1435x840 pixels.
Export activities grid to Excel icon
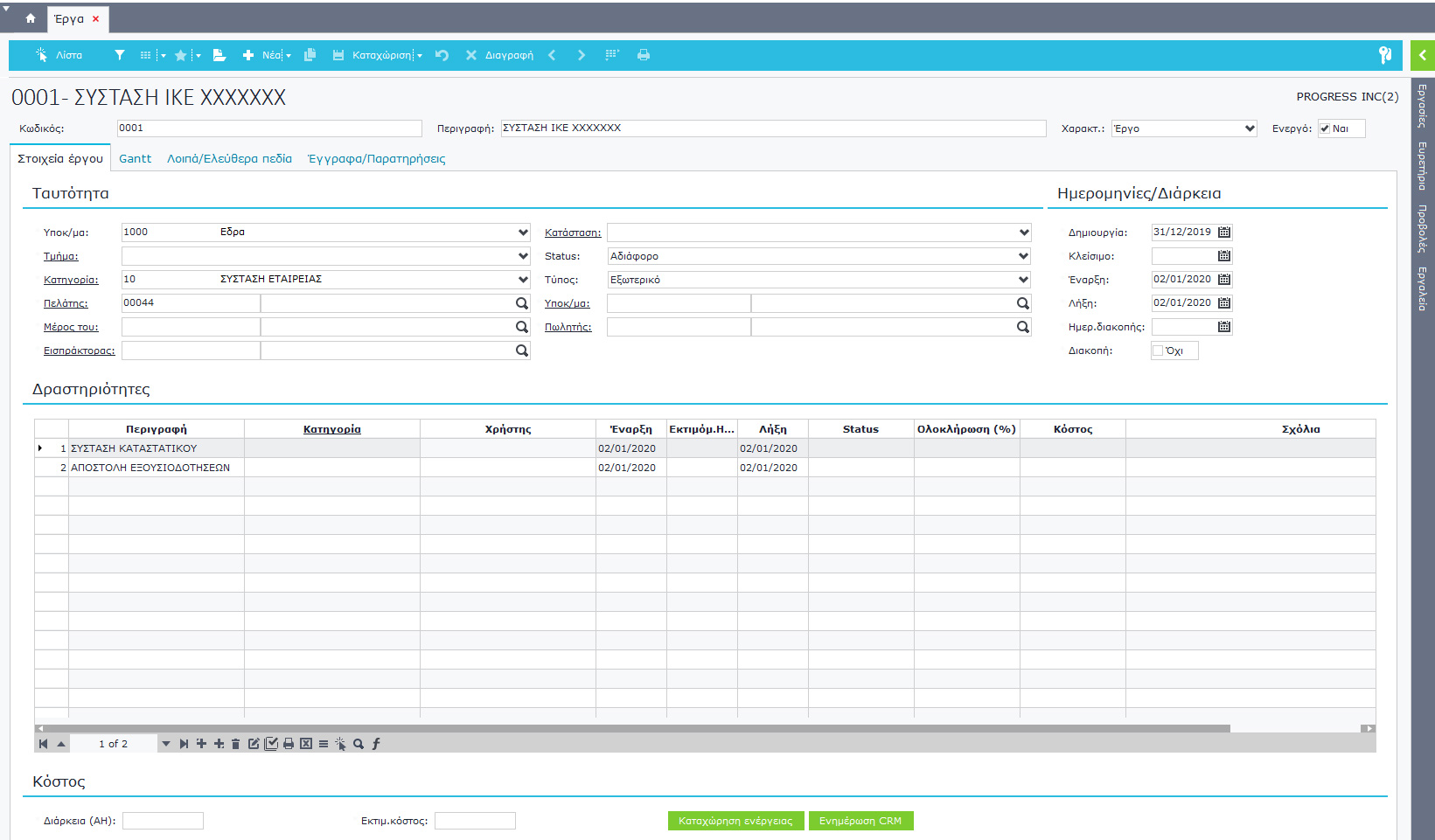(x=306, y=744)
